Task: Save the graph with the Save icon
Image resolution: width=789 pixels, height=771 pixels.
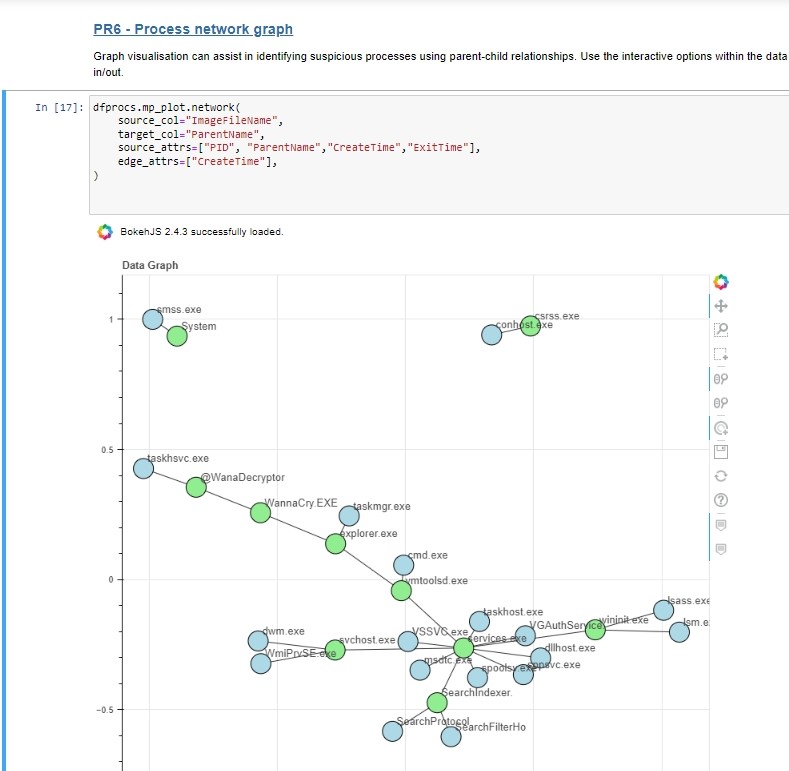Action: coord(721,452)
